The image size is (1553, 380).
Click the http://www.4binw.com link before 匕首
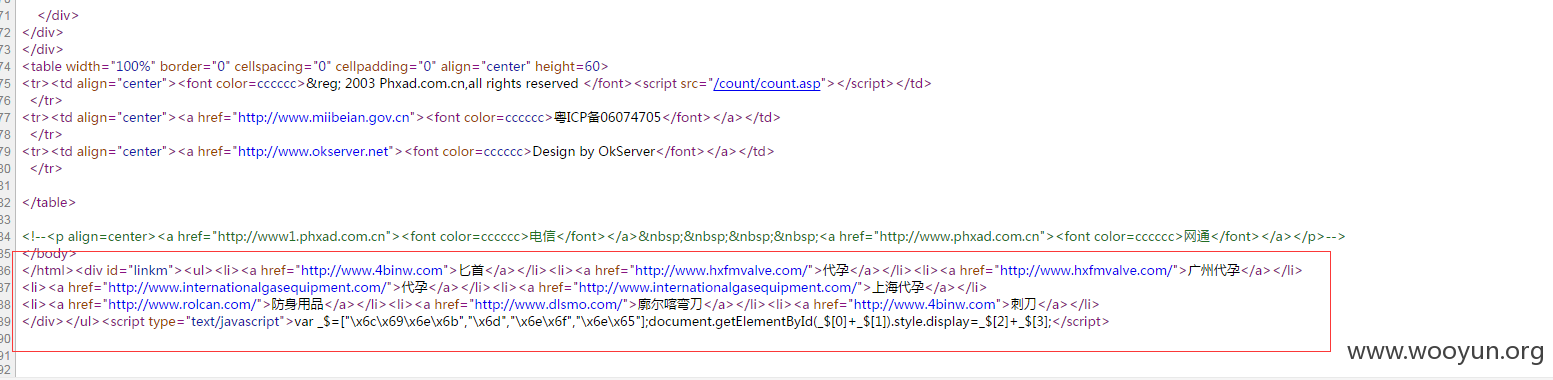click(372, 270)
